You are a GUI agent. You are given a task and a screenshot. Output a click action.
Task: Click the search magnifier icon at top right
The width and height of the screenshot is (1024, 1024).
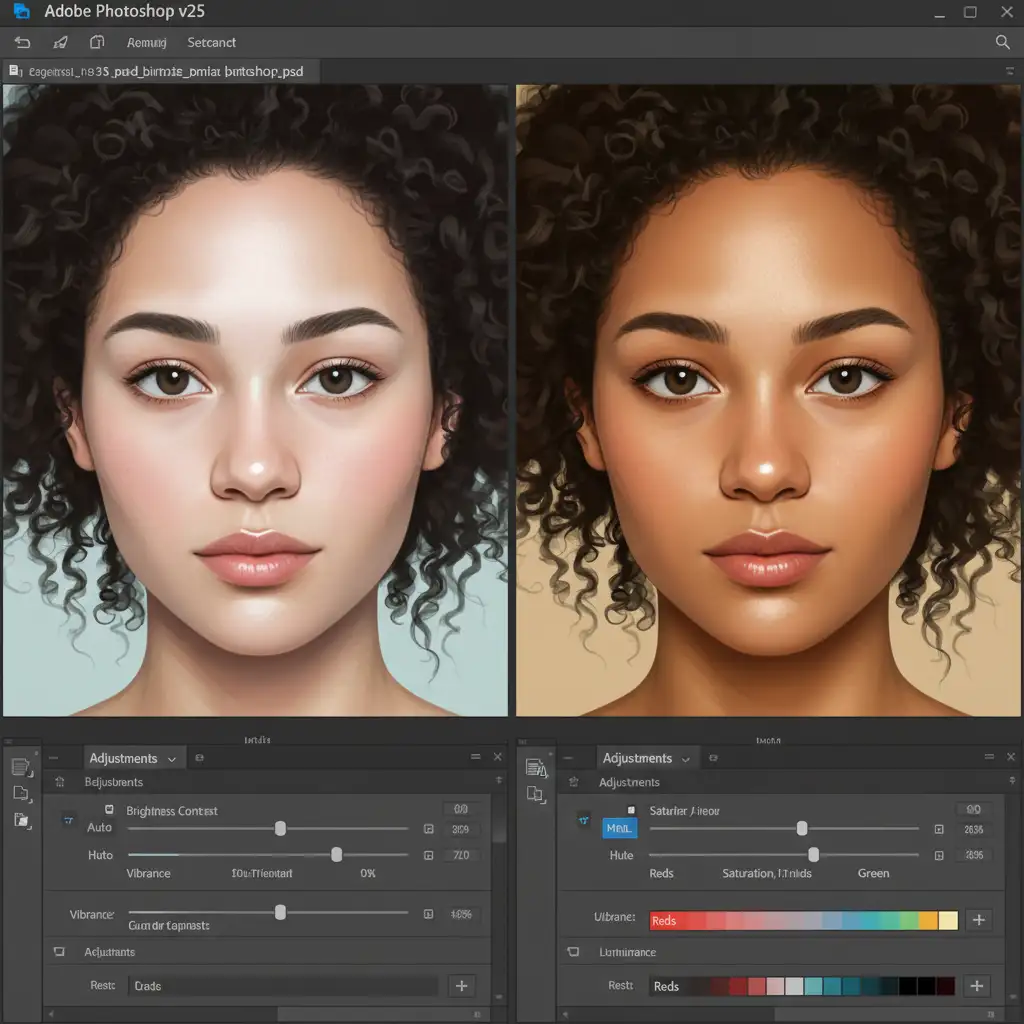(1002, 42)
